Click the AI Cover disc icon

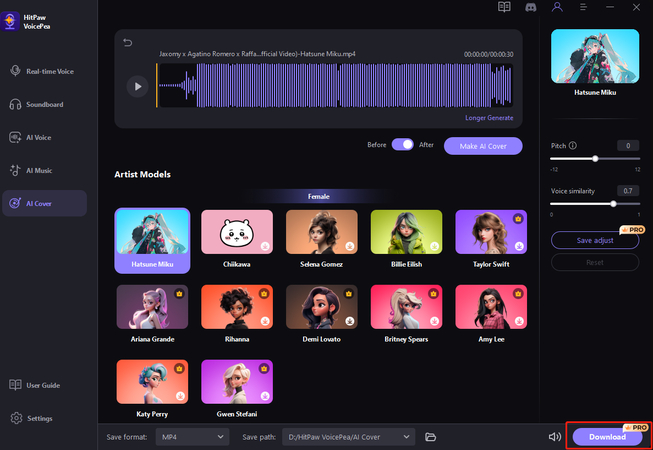15,203
